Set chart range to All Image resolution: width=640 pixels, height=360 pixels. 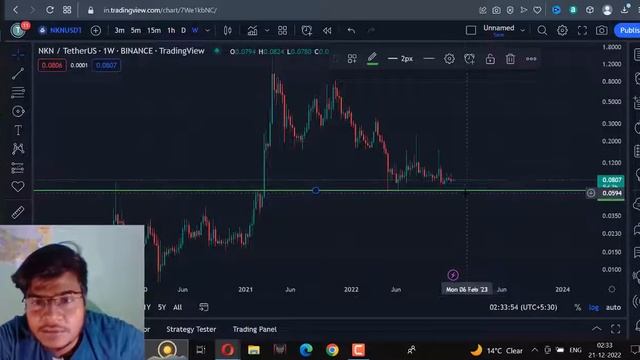coord(178,307)
